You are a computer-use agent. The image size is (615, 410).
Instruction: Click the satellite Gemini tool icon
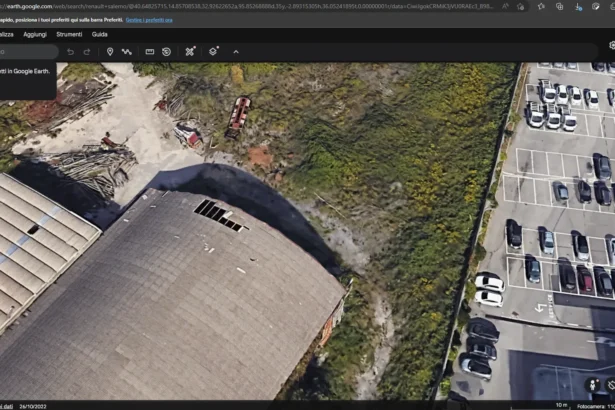190,51
